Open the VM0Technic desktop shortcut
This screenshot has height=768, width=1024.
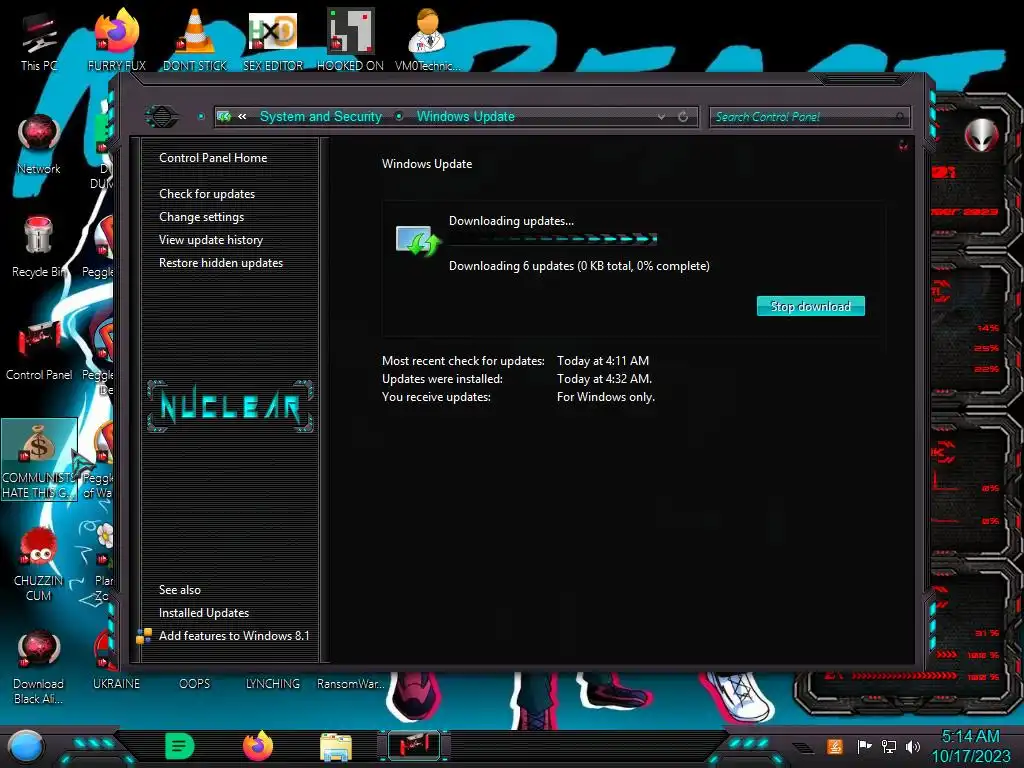tap(427, 40)
